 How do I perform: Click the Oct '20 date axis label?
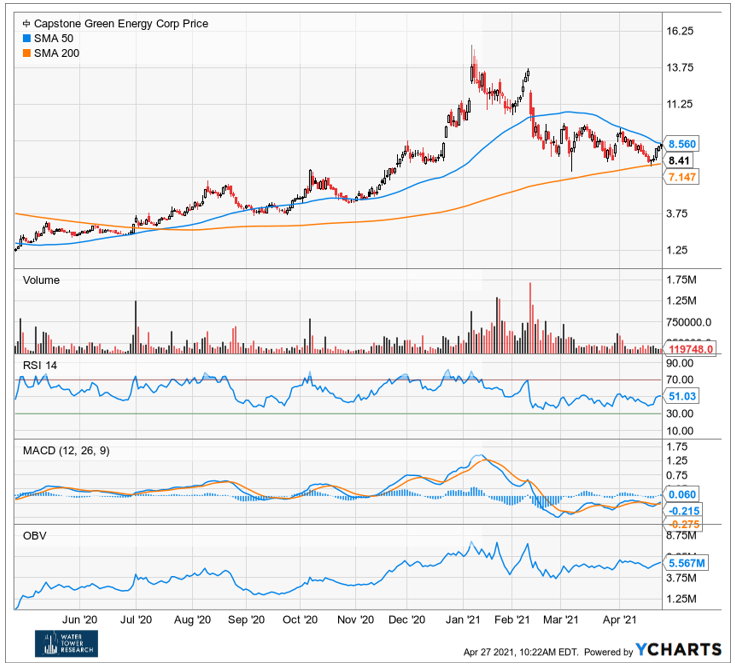point(300,620)
